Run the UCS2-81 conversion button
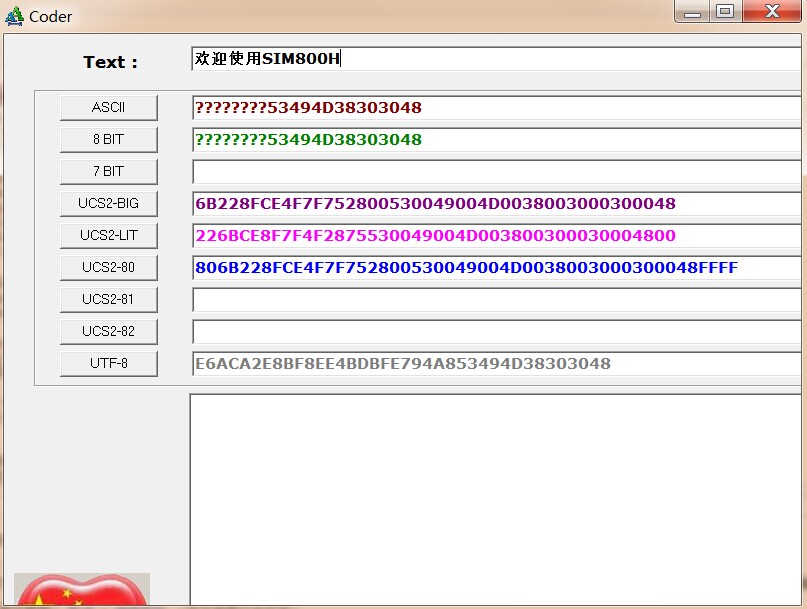Image resolution: width=807 pixels, height=609 pixels. click(x=109, y=299)
